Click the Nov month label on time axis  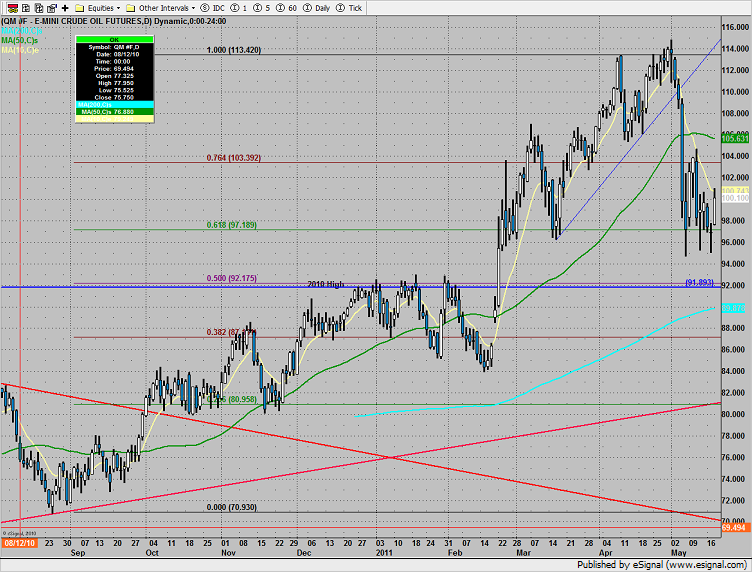[229, 553]
